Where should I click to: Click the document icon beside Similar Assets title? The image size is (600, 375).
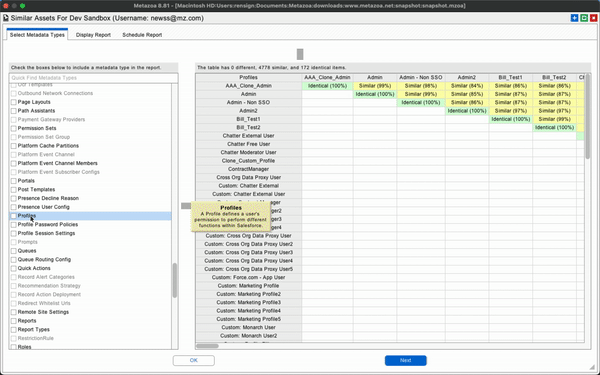[x=6, y=18]
